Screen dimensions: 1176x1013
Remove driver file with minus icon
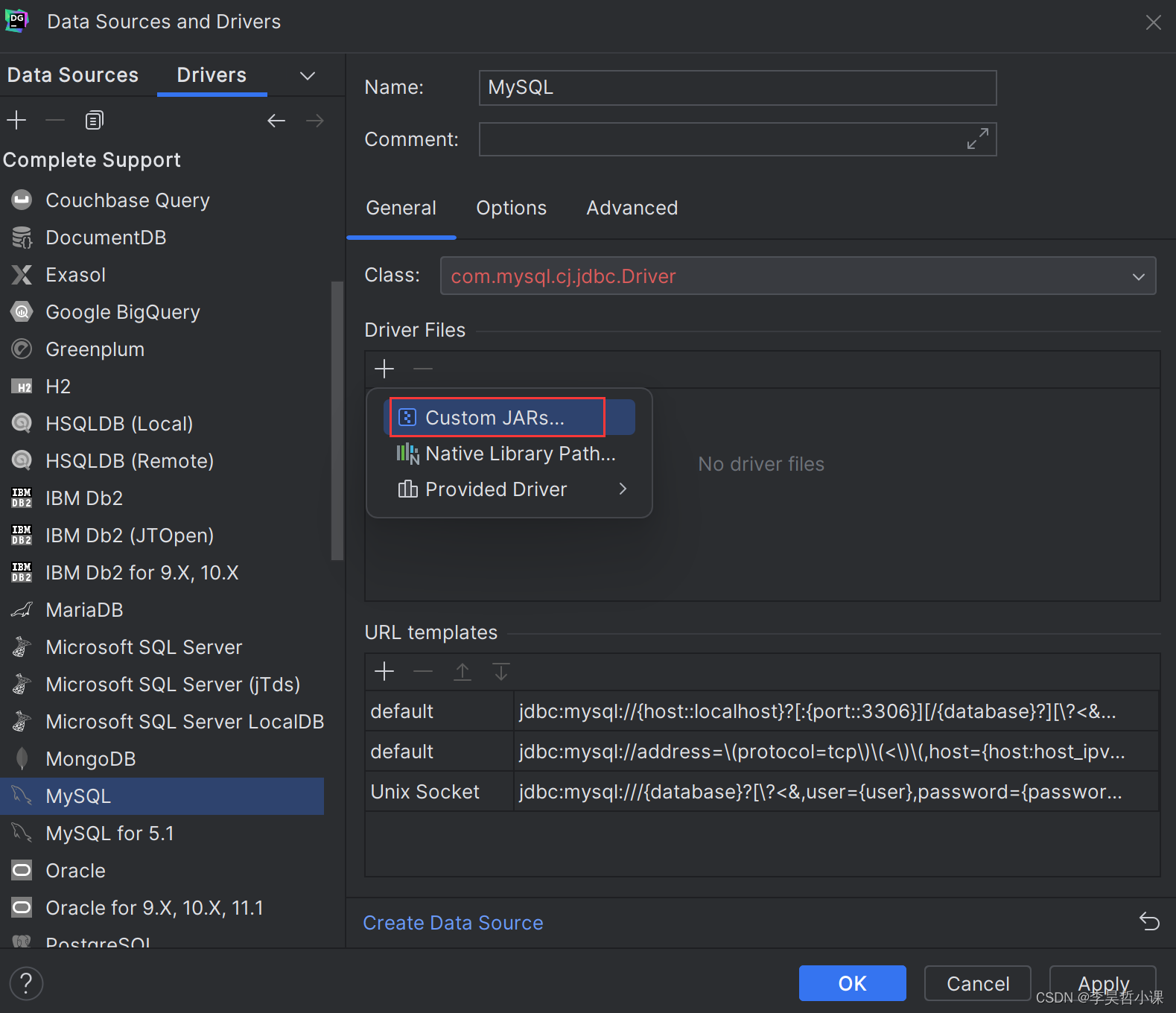(423, 369)
